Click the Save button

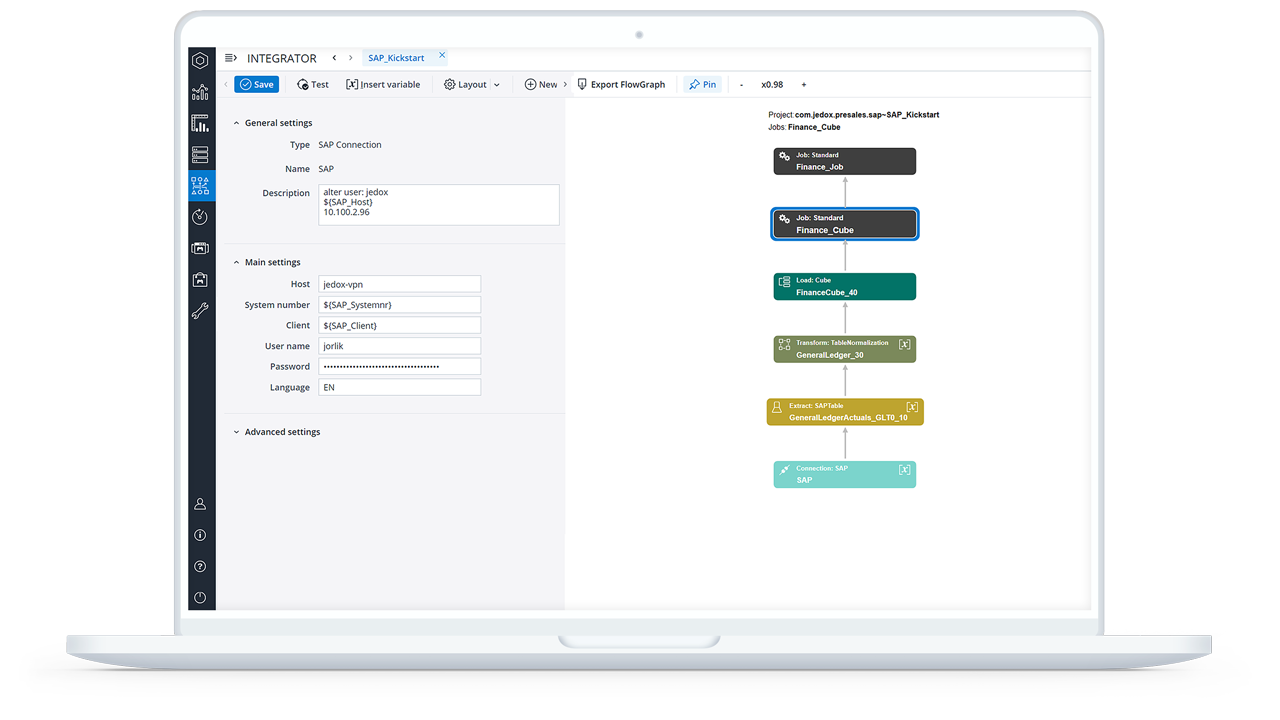pos(257,85)
